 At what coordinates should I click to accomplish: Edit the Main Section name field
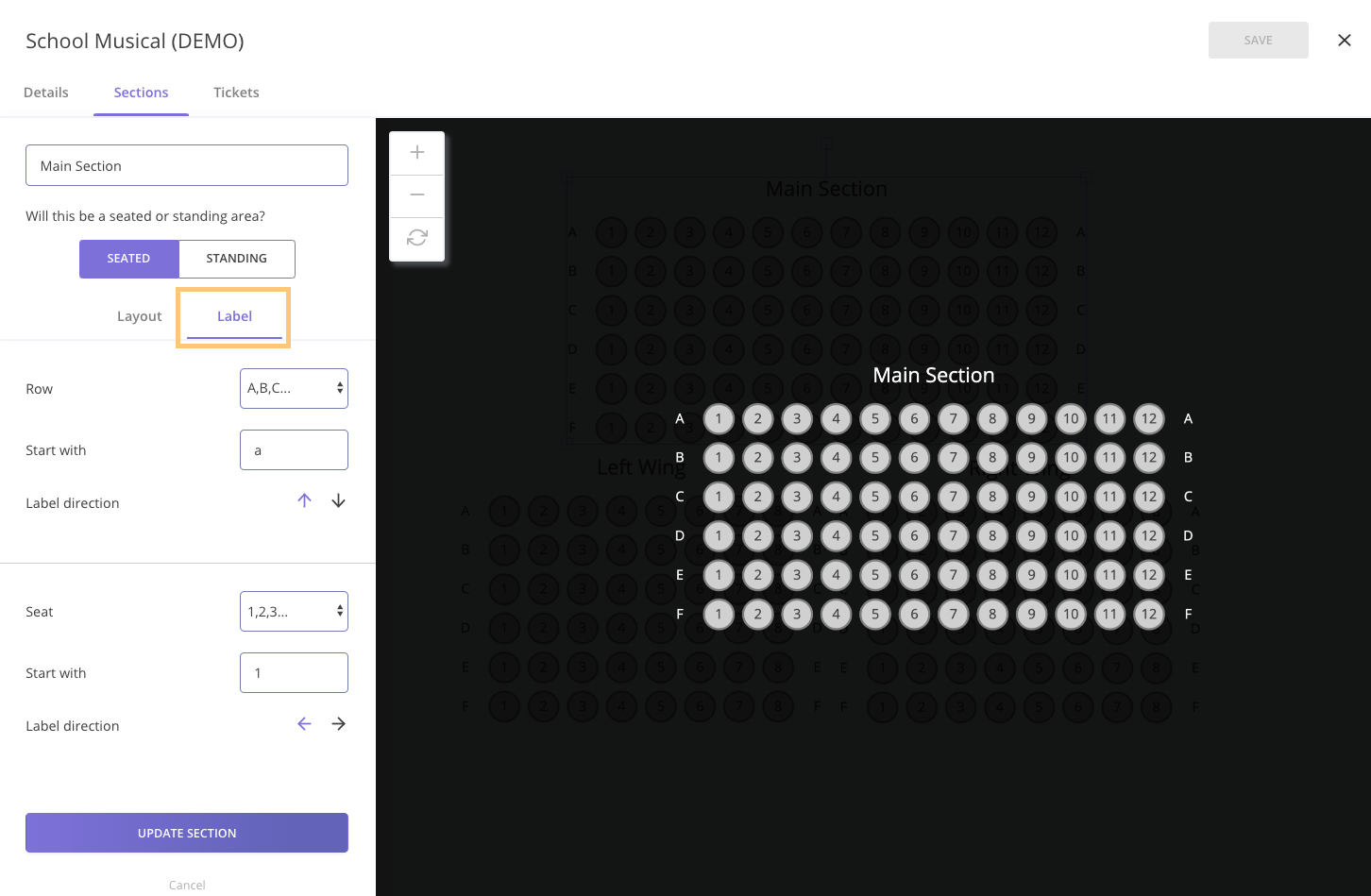tap(186, 164)
